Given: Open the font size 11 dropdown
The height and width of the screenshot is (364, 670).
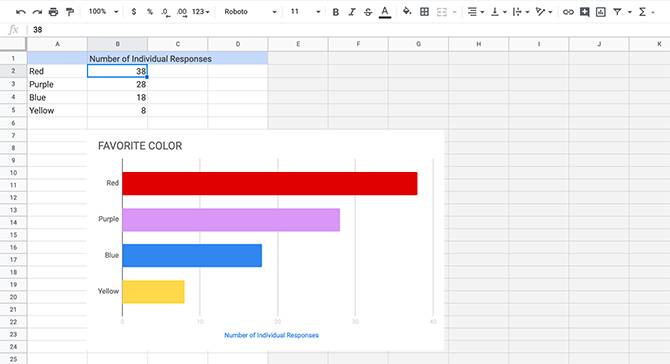Looking at the screenshot, I should click(305, 12).
